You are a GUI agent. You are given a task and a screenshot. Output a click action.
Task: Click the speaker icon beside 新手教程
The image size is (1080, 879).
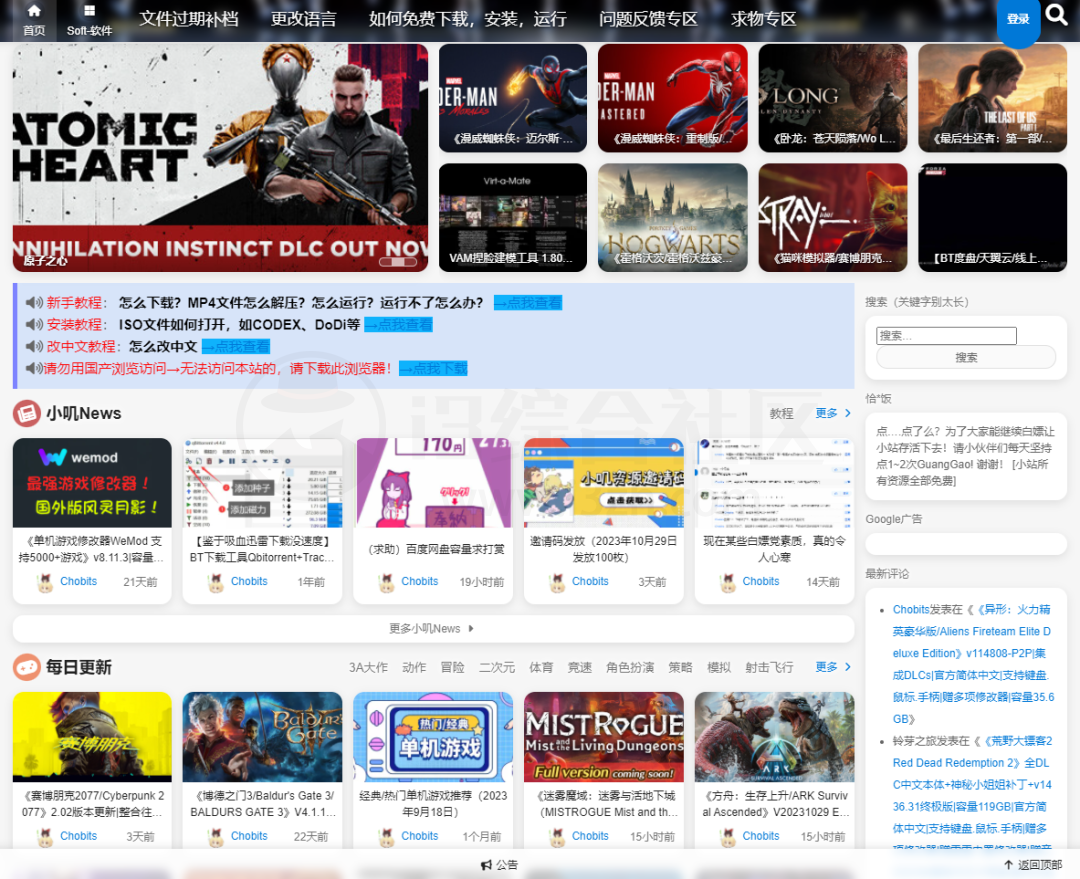click(x=34, y=302)
